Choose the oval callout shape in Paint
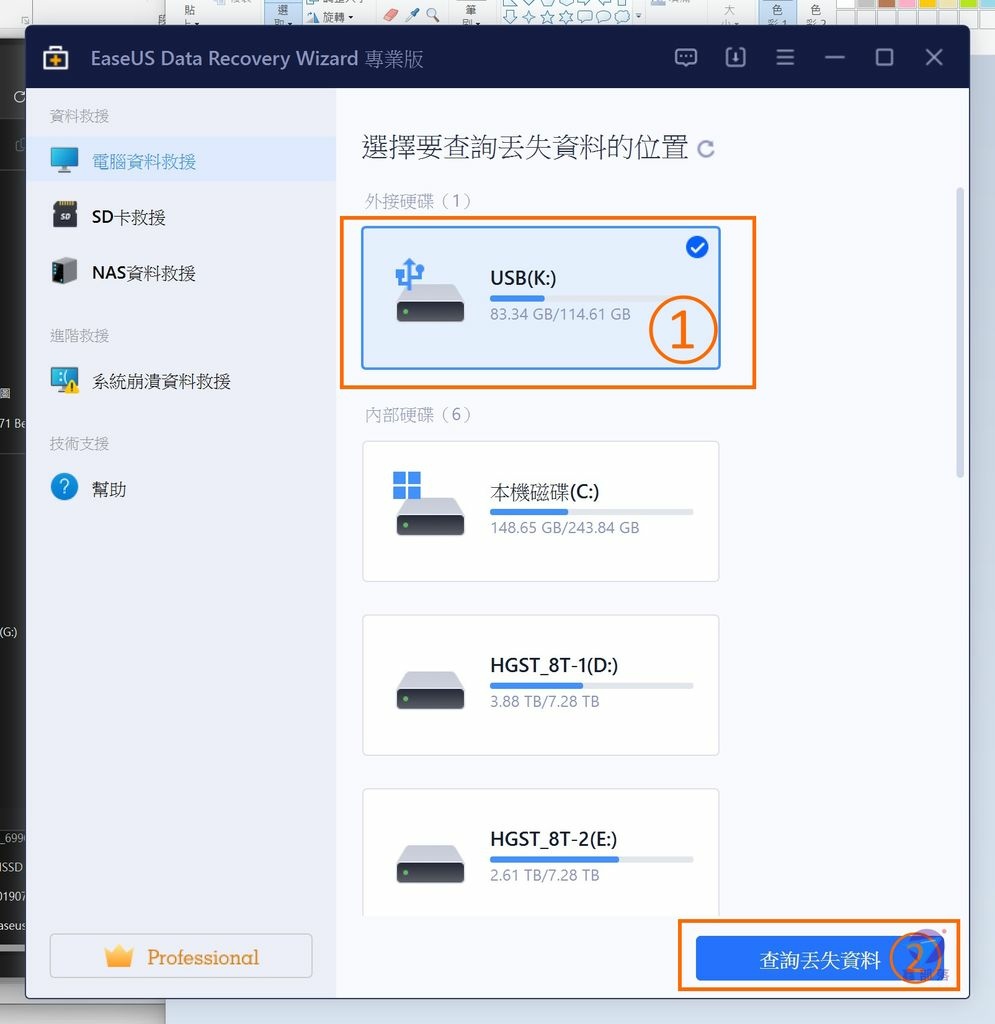This screenshot has width=995, height=1024. pyautogui.click(x=603, y=16)
